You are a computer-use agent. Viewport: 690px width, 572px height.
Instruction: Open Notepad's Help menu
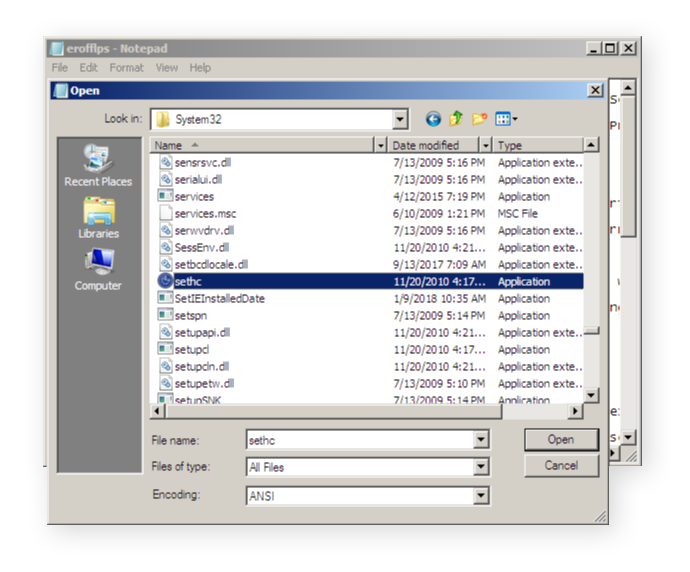point(200,68)
